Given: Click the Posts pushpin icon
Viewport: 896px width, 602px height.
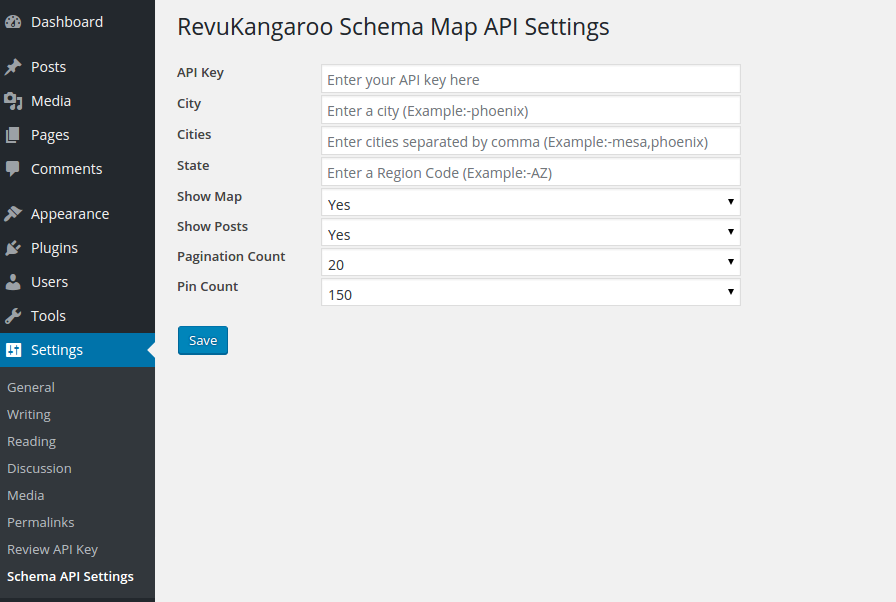Looking at the screenshot, I should pos(13,67).
